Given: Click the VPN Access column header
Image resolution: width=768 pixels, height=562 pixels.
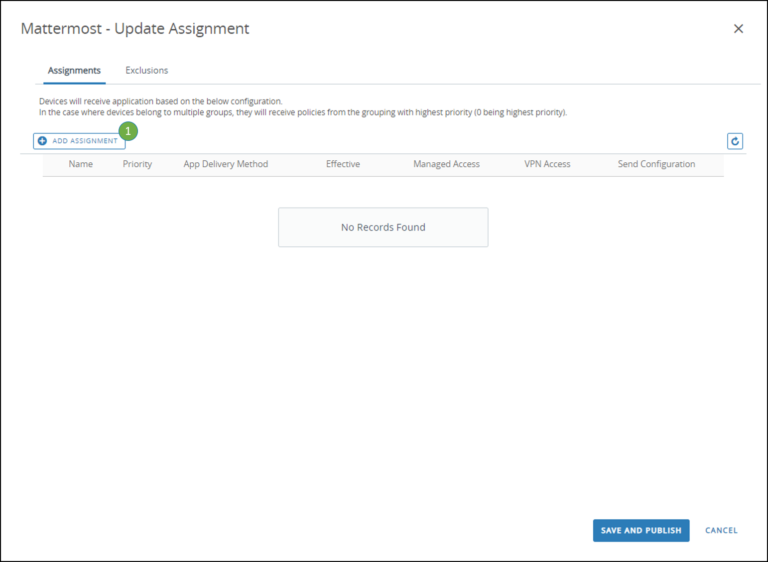Looking at the screenshot, I should (x=547, y=164).
